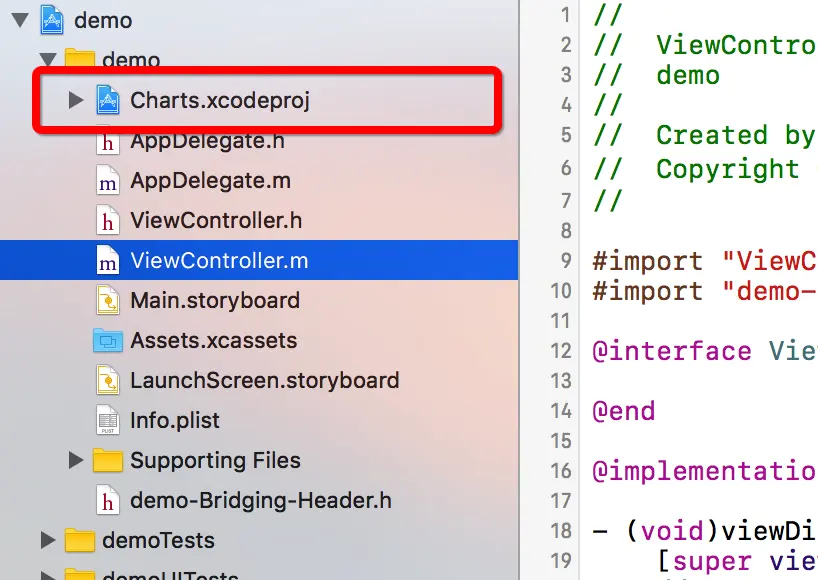Click the super keyword on line 19
The image size is (818, 580).
click(x=712, y=562)
